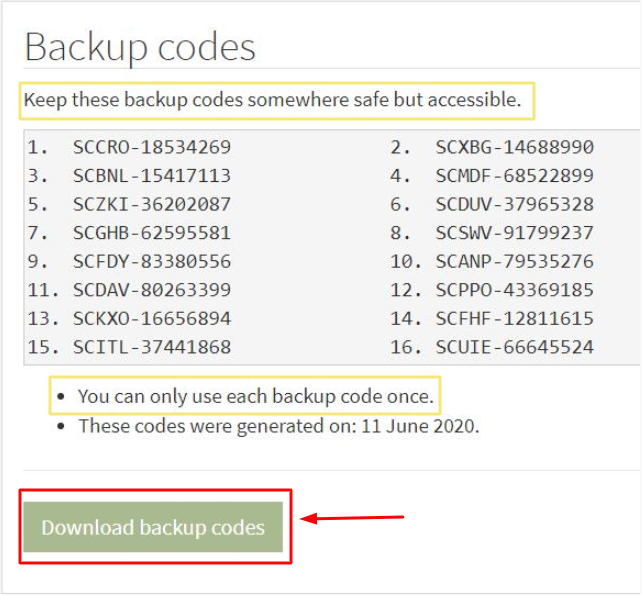Click backup code 9 SCFDY-83380556
Image resolution: width=642 pixels, height=595 pixels.
tap(151, 261)
